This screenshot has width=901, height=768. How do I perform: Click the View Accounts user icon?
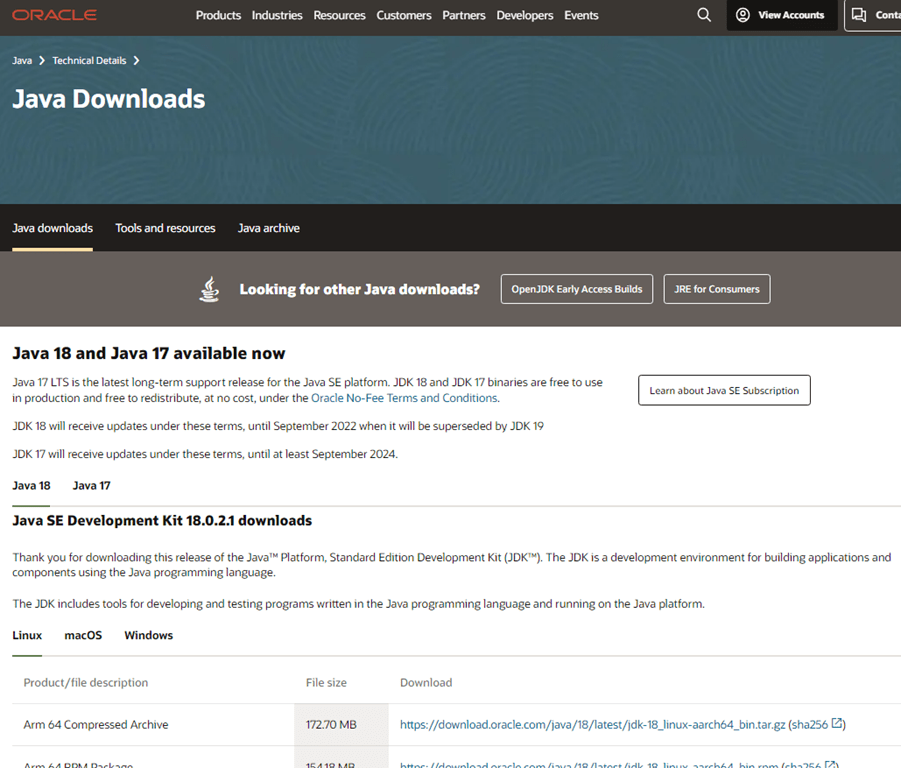[742, 15]
